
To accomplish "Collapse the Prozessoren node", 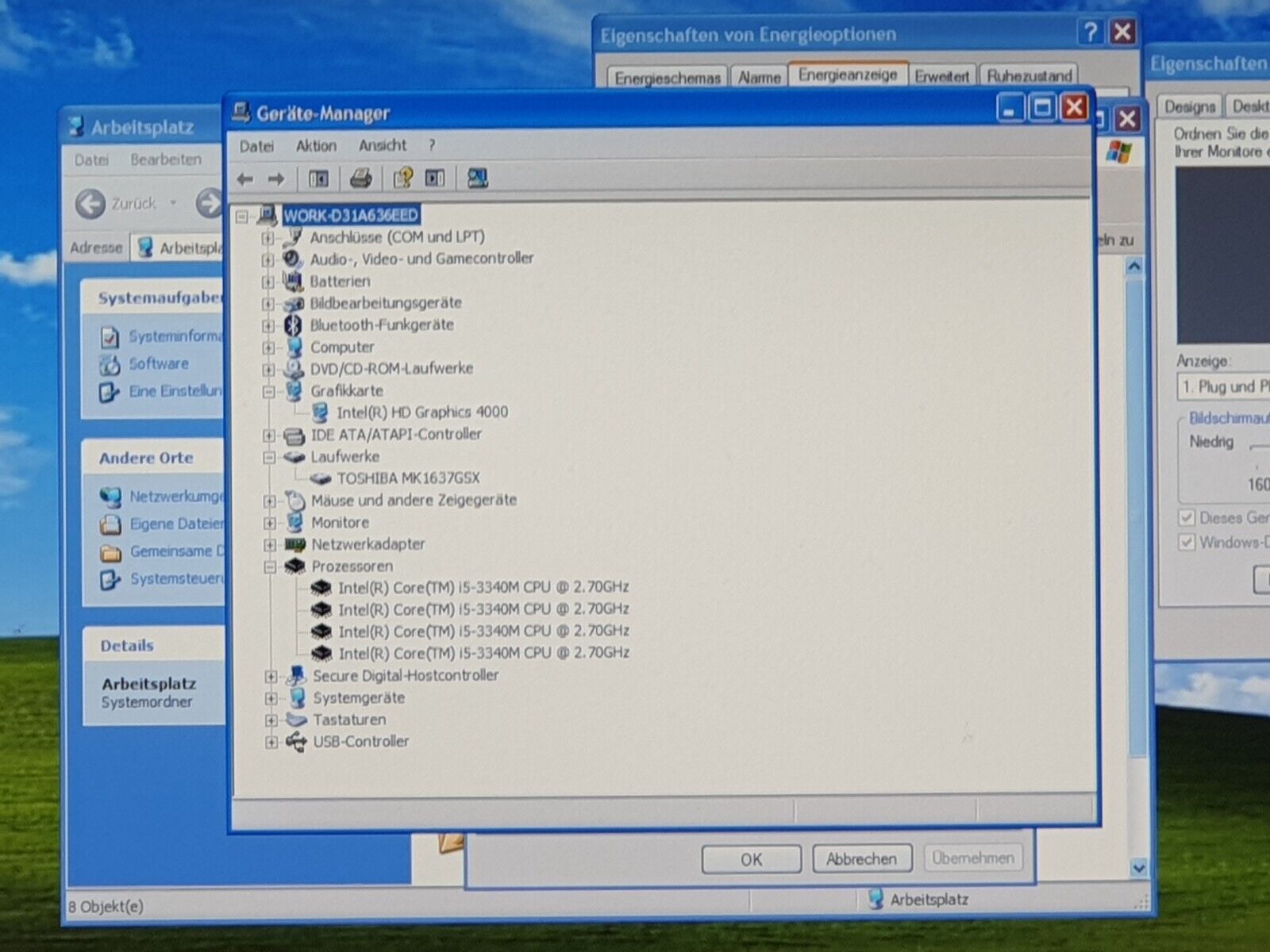I will [270, 566].
